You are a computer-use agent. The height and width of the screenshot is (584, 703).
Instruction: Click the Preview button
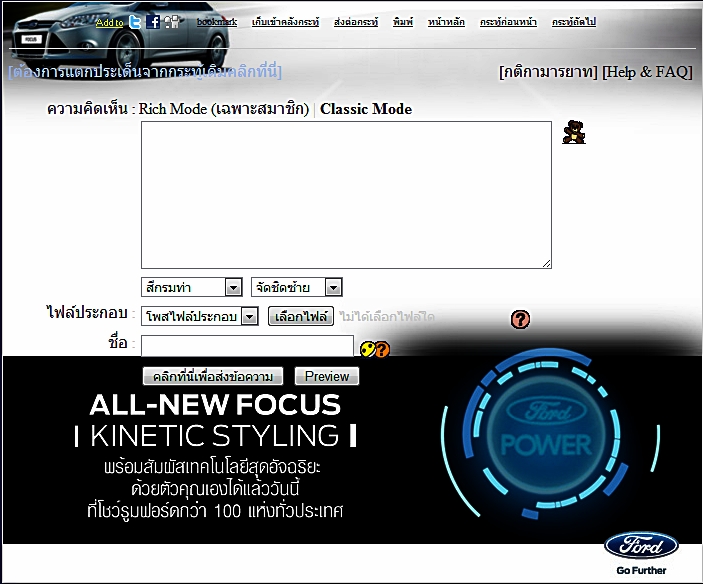327,376
